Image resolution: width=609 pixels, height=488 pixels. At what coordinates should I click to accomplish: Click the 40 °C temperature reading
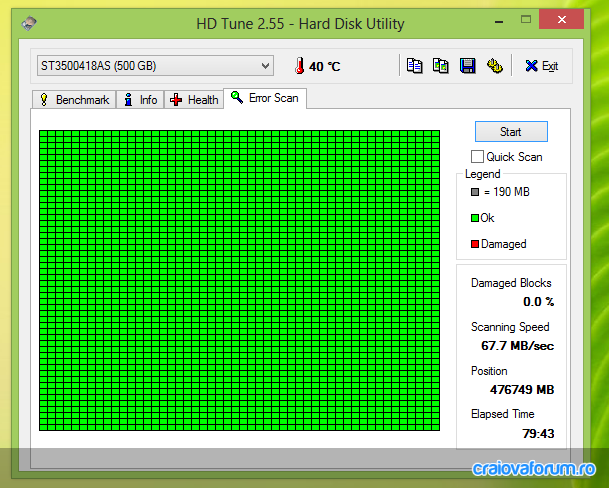pyautogui.click(x=325, y=66)
